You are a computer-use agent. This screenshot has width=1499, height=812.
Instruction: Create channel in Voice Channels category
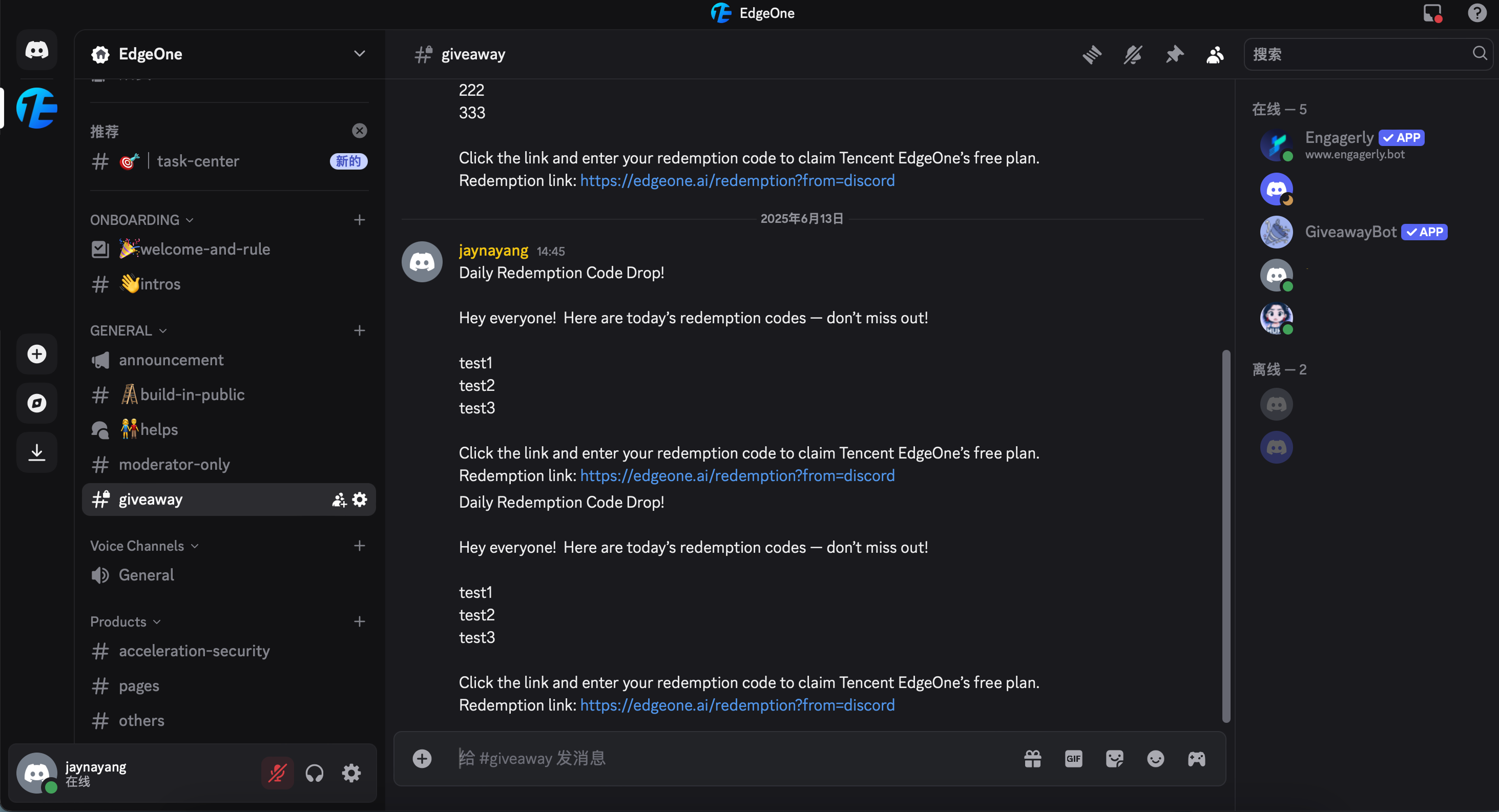[360, 546]
